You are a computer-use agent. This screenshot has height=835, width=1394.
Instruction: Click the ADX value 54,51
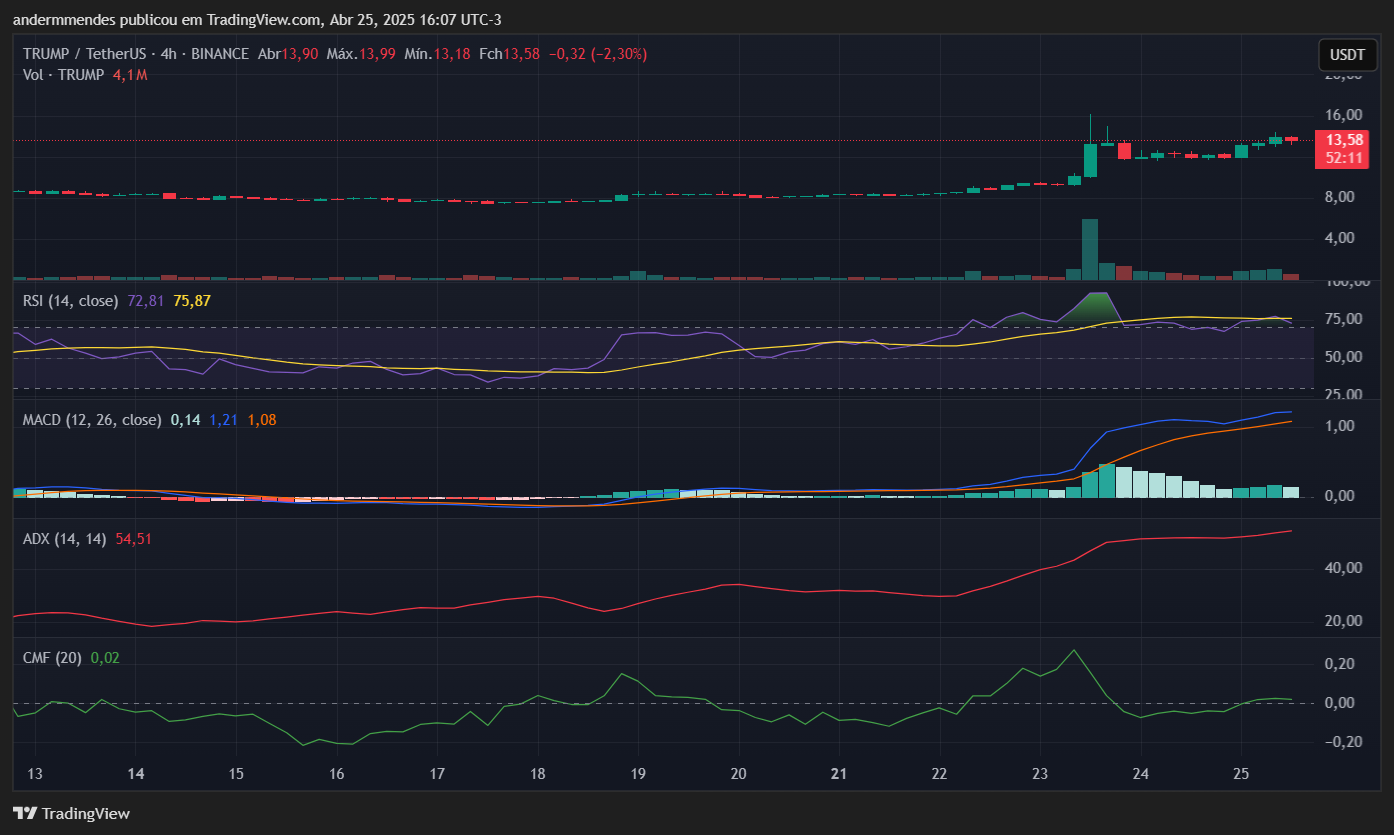pos(134,539)
